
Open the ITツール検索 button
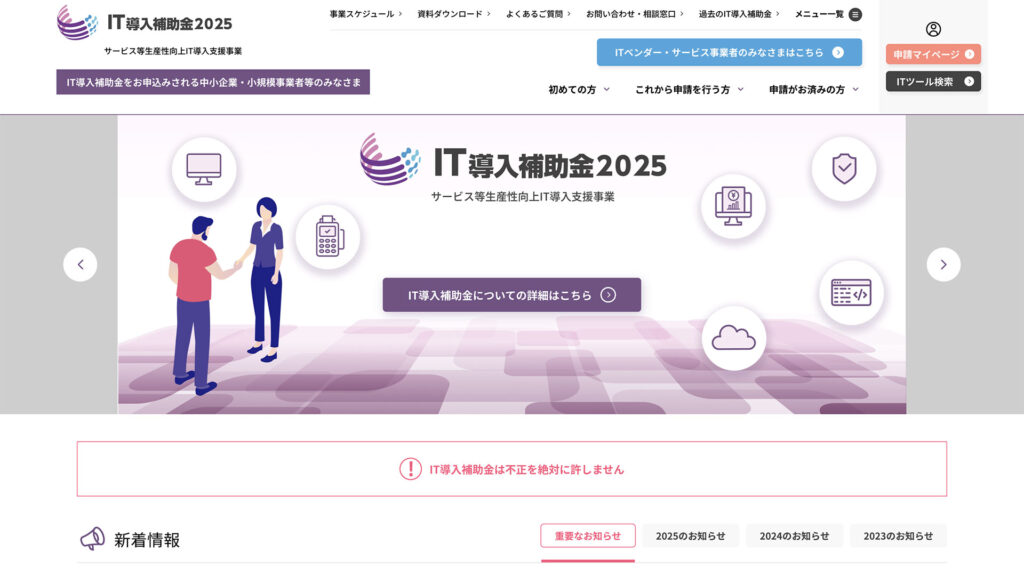[x=933, y=82]
